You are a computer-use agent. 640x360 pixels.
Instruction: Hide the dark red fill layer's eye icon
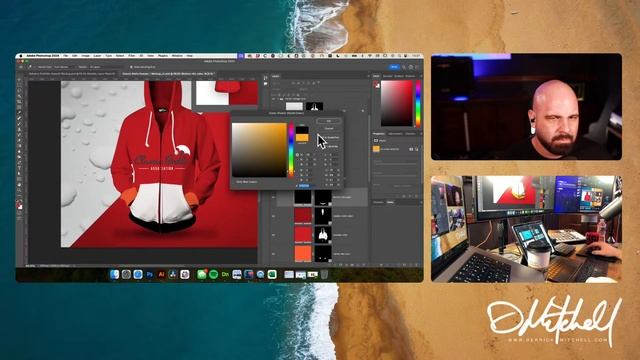(273, 216)
